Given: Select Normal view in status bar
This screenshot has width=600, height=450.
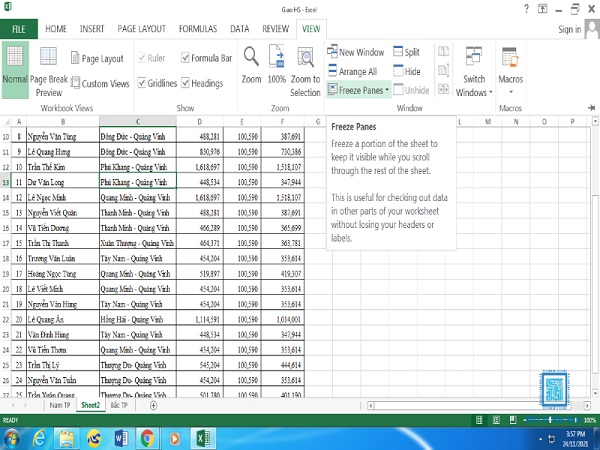Looking at the screenshot, I should tap(479, 420).
